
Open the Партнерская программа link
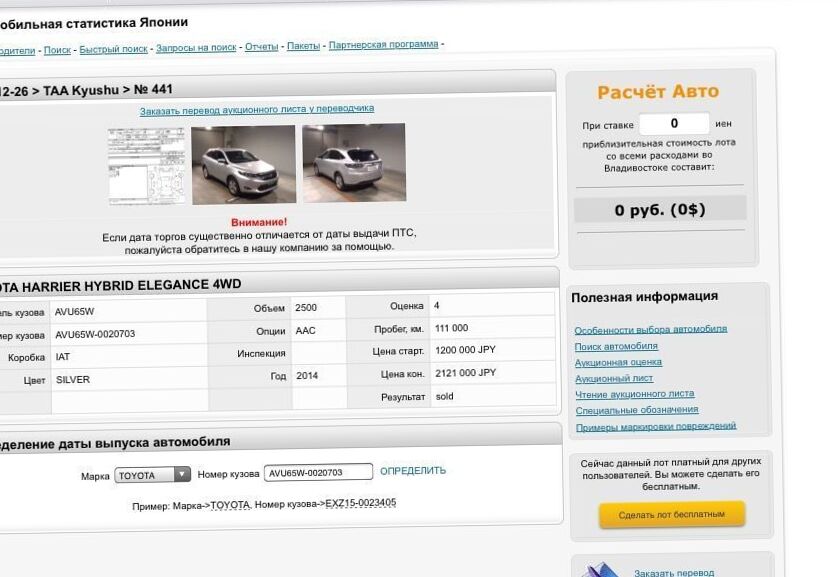(x=383, y=44)
